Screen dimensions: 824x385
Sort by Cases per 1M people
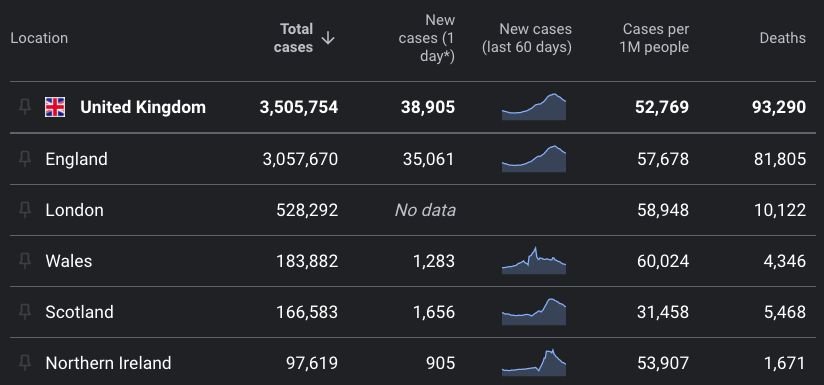click(x=654, y=38)
